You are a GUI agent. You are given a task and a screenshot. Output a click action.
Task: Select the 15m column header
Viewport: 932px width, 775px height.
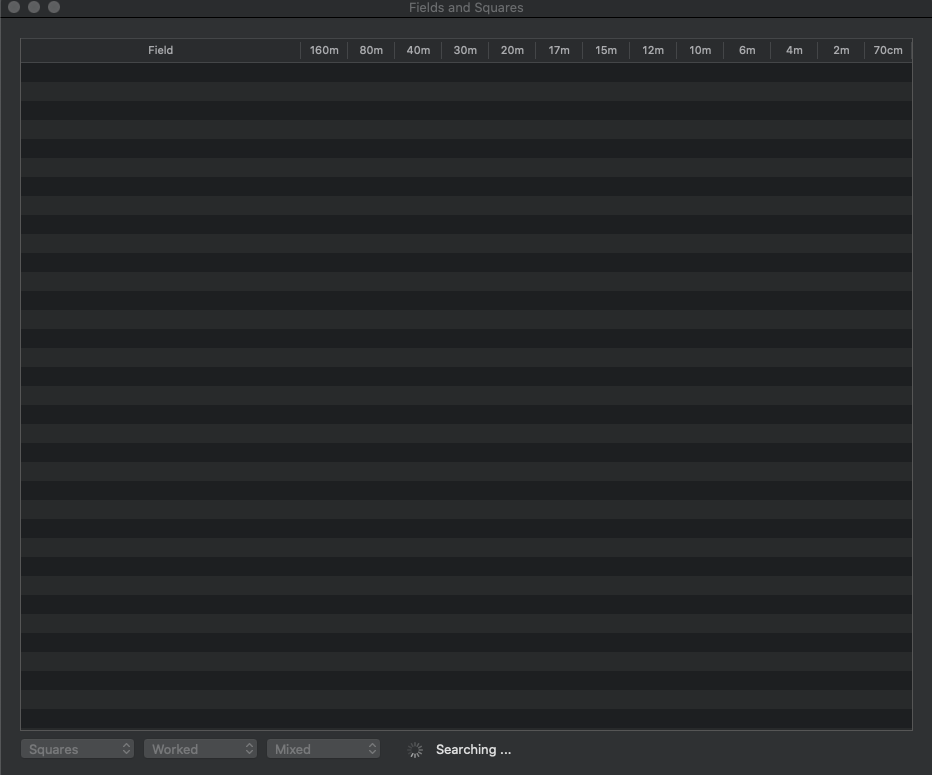click(606, 50)
